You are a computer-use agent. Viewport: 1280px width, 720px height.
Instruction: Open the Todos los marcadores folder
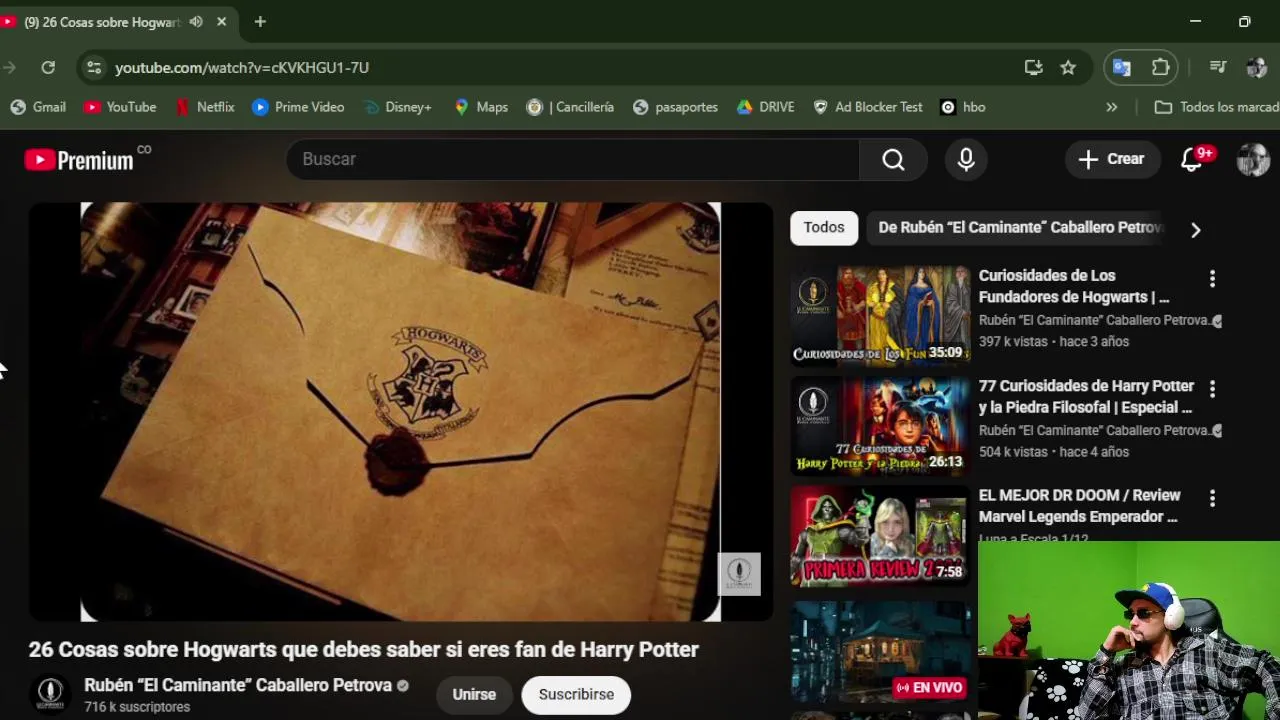tap(1216, 107)
